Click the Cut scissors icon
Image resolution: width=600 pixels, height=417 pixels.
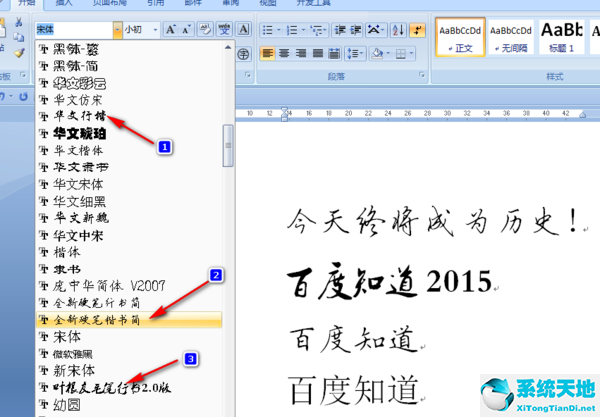tap(18, 22)
